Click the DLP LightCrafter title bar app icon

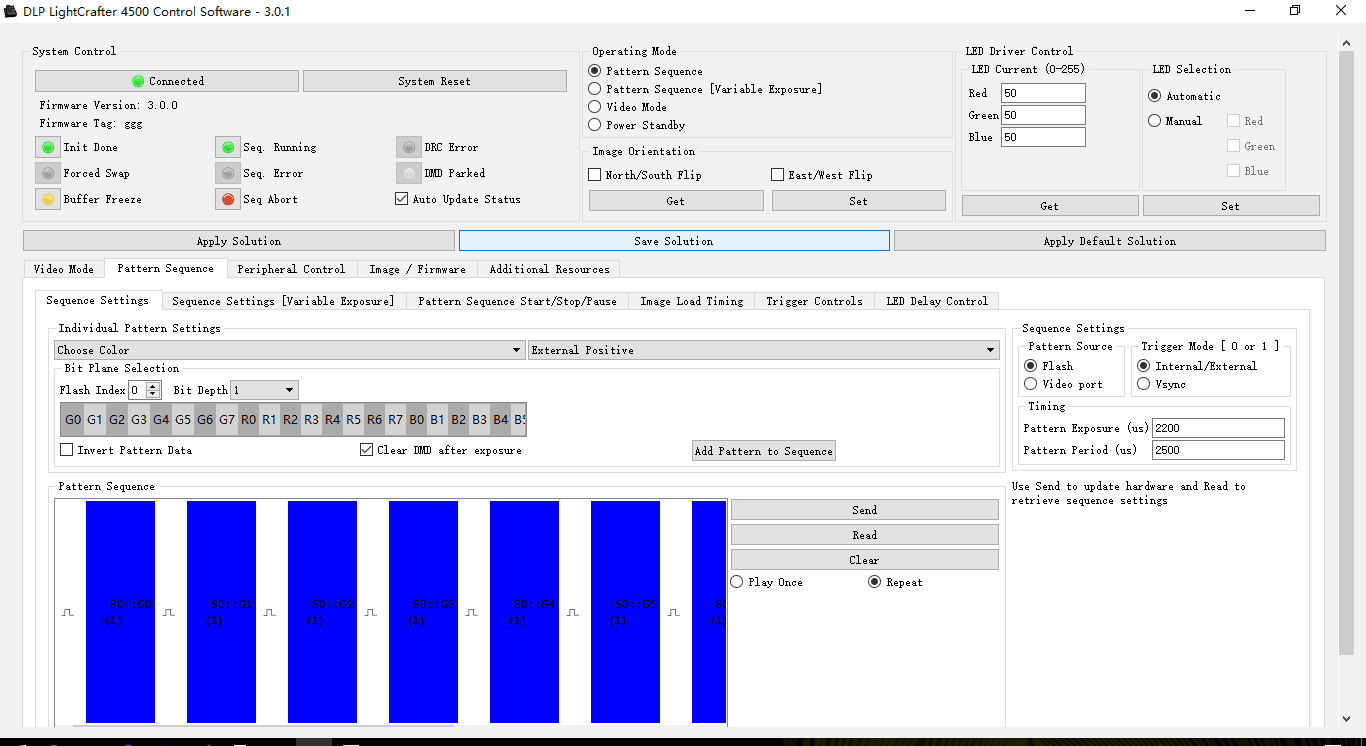pos(10,11)
